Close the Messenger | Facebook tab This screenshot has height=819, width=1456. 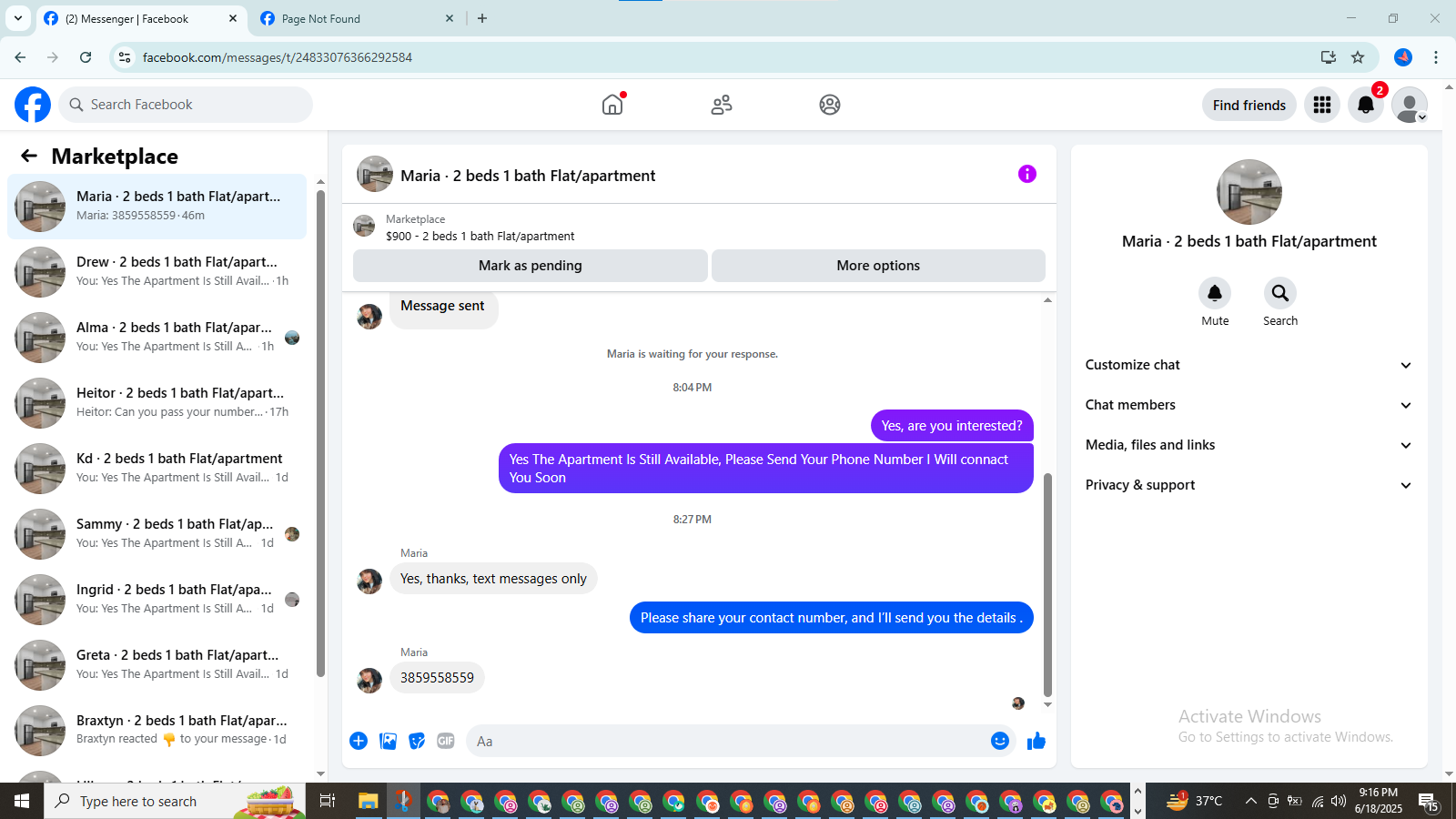click(x=233, y=18)
